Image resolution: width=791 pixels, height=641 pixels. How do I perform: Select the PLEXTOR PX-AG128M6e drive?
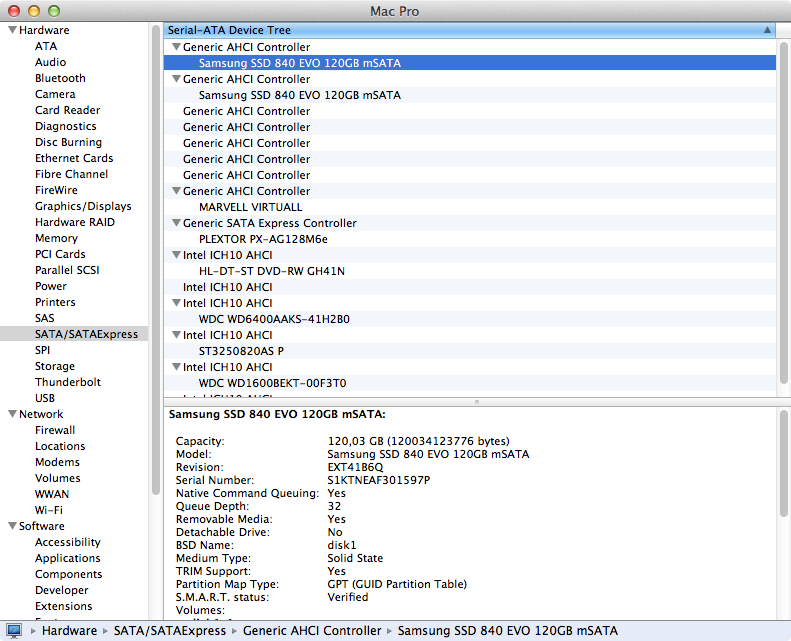[470, 239]
